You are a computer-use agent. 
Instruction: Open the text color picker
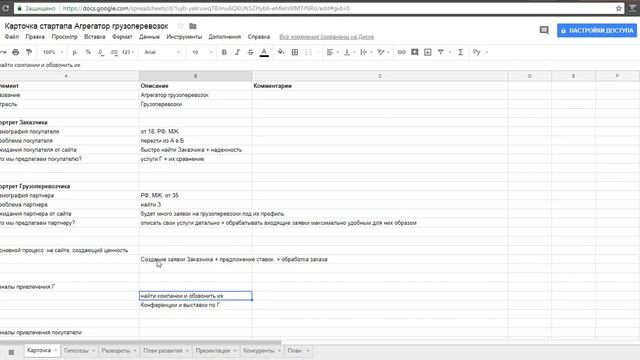(x=264, y=52)
